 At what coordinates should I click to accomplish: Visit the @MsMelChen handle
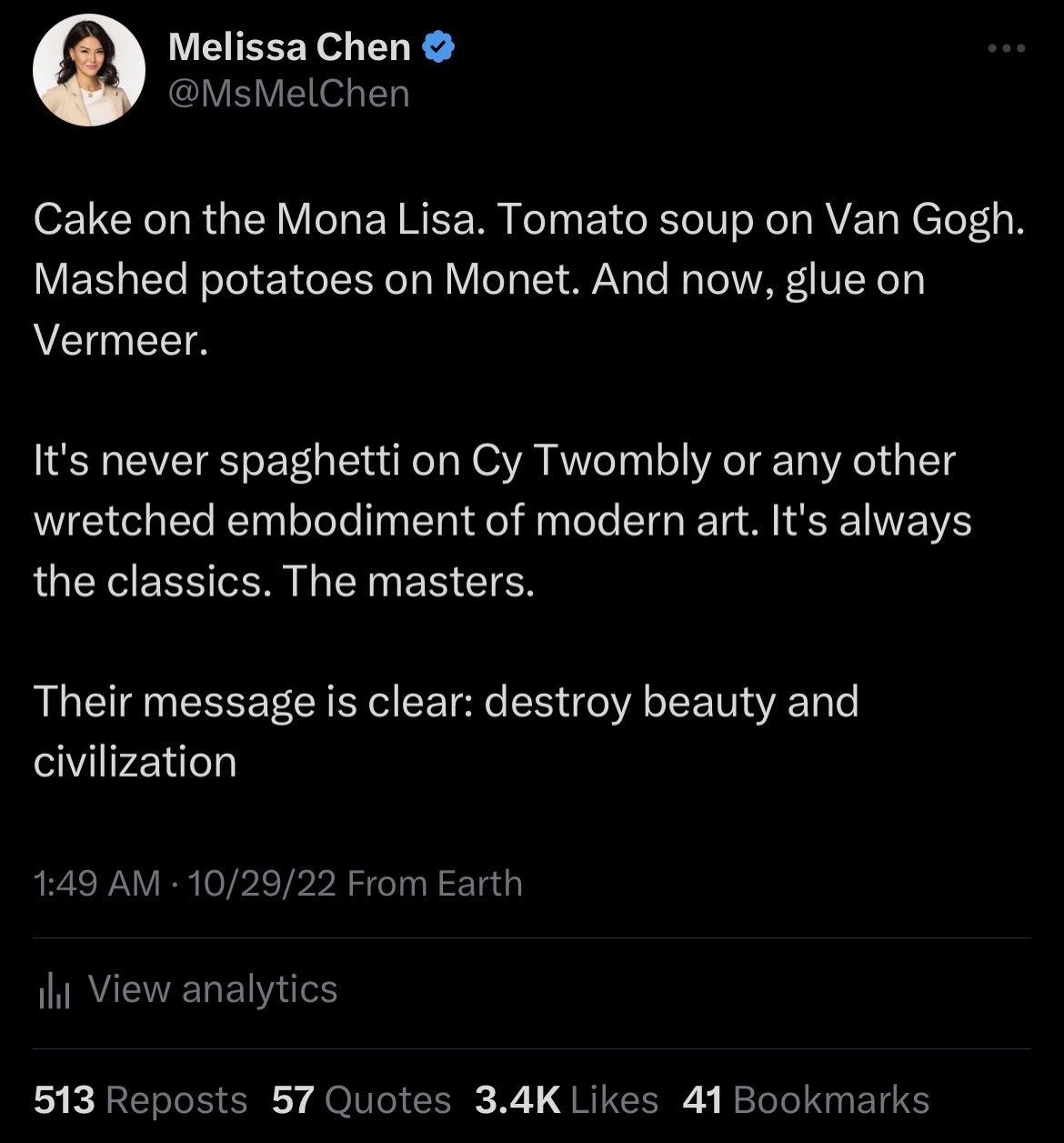pyautogui.click(x=289, y=94)
